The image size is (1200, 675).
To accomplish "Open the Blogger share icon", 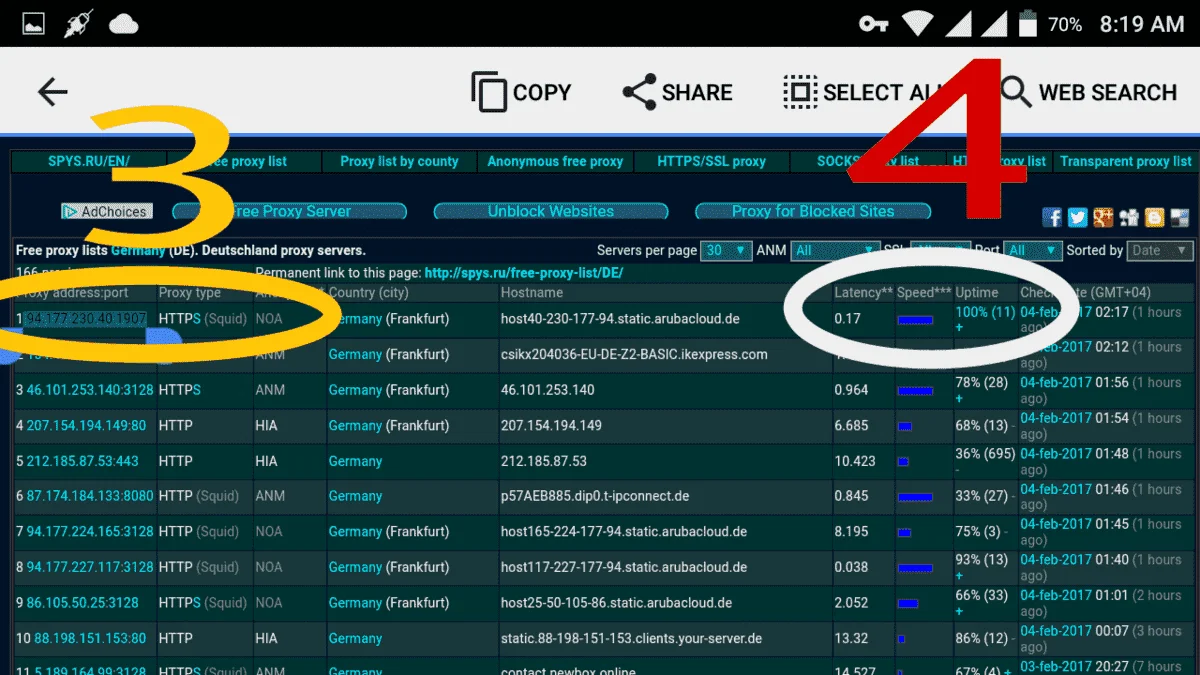I will click(1155, 217).
